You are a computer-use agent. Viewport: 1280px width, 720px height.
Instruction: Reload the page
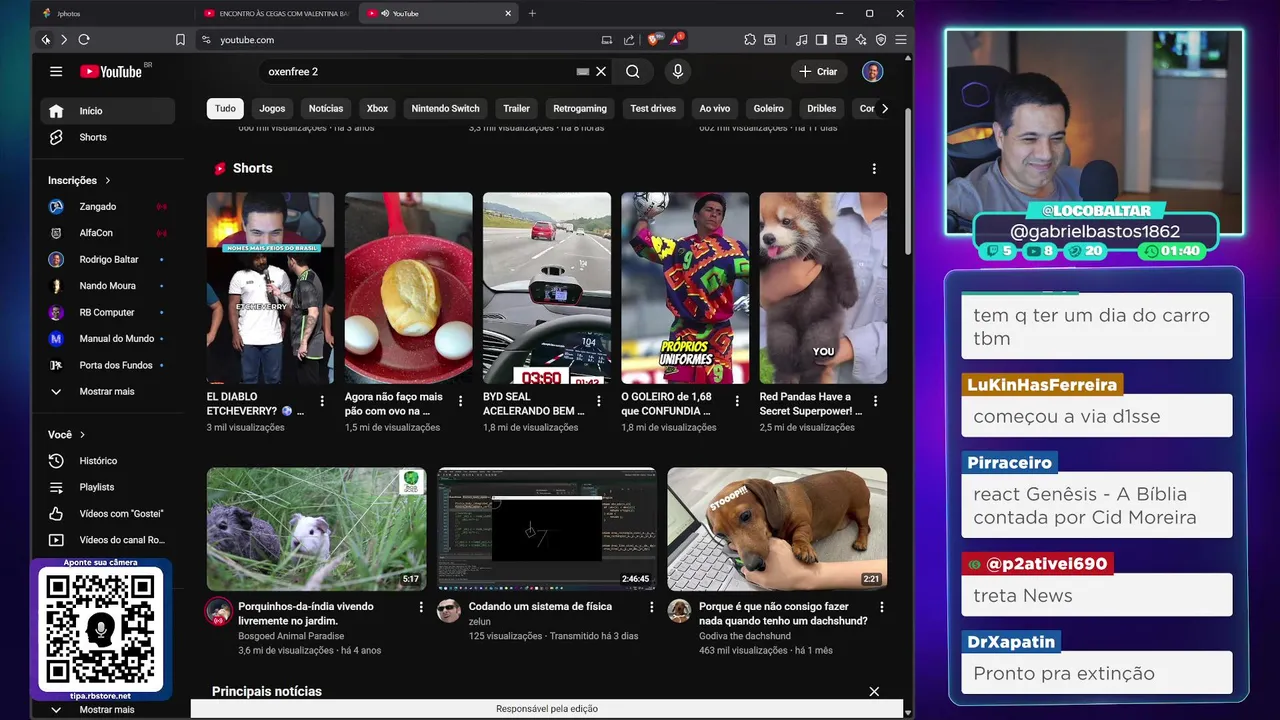tap(84, 40)
